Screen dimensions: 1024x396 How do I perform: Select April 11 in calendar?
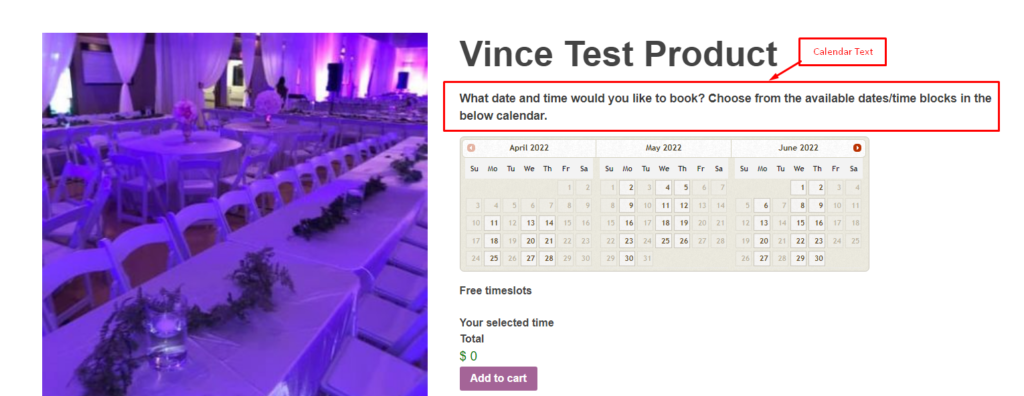tap(492, 223)
